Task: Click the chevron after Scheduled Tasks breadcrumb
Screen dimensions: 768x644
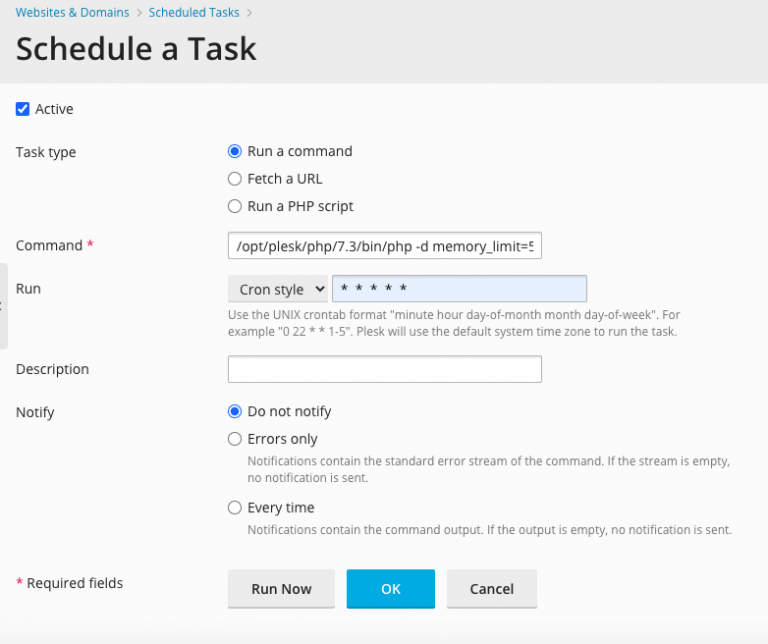Action: tap(249, 13)
